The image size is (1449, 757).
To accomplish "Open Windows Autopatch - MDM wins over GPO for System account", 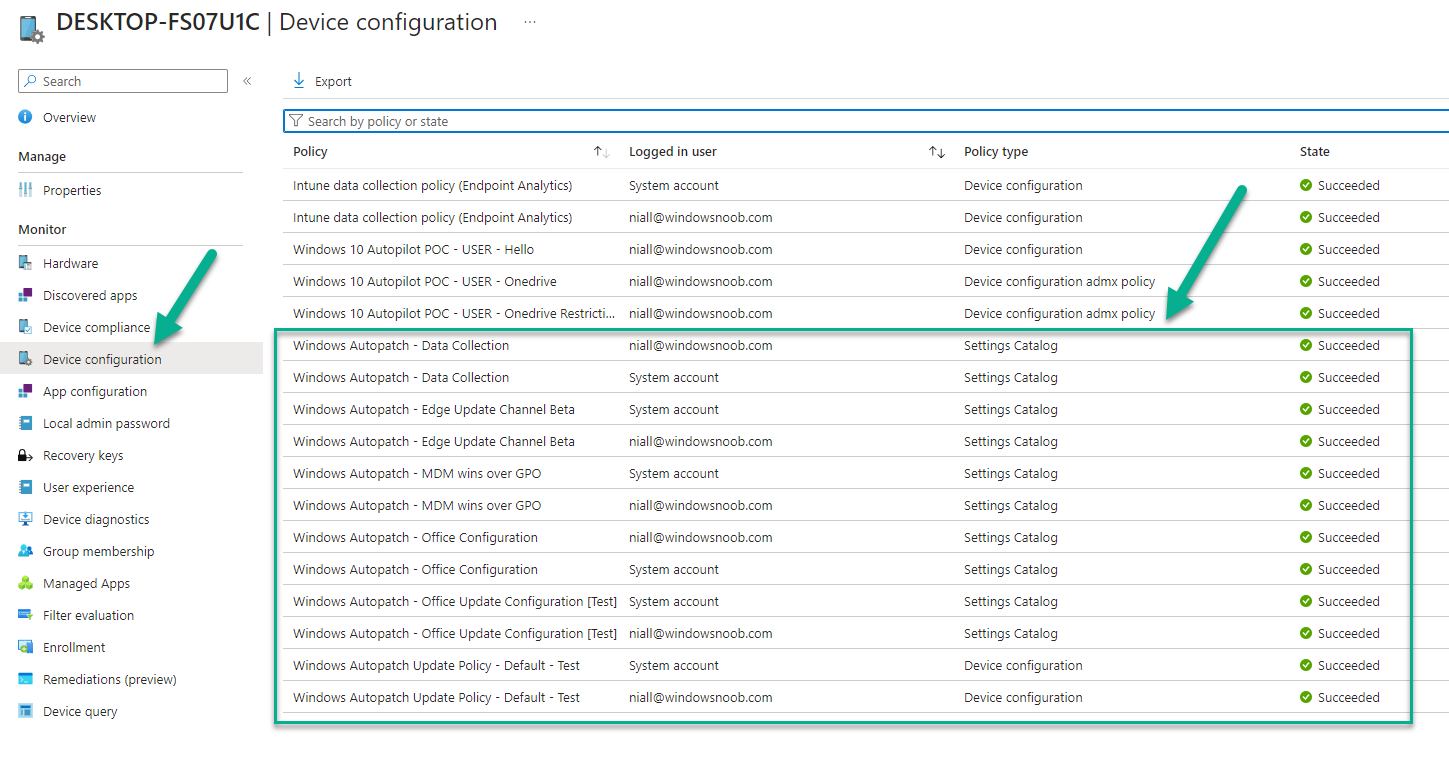I will tap(417, 473).
